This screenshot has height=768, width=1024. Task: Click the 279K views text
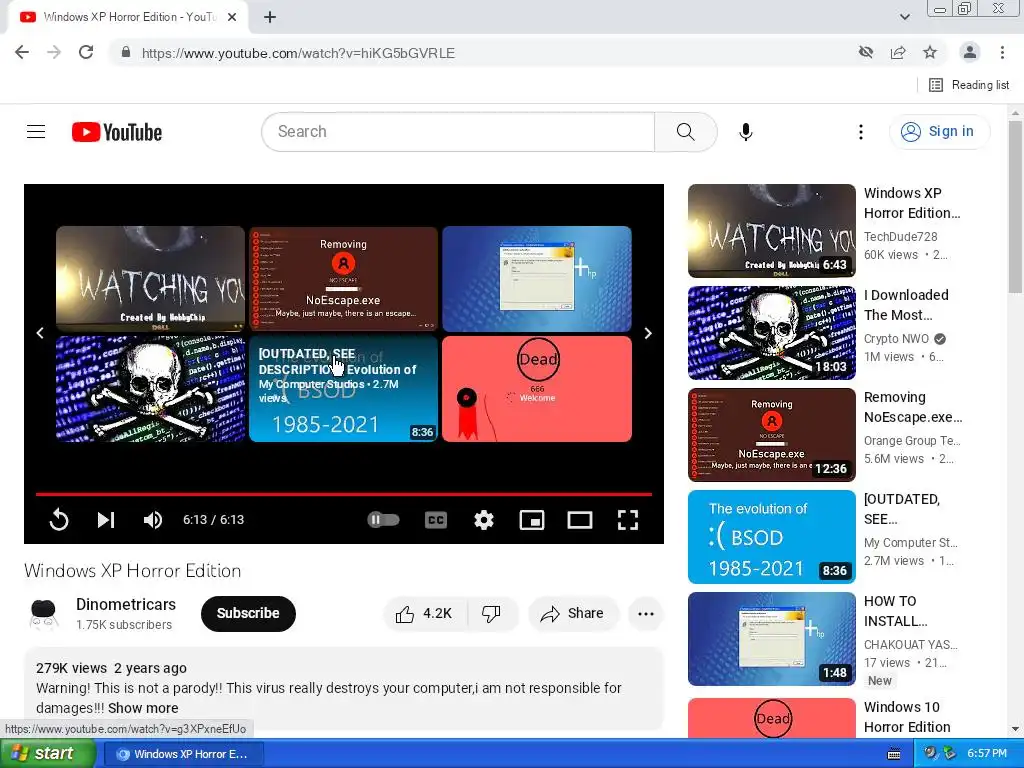click(x=71, y=668)
